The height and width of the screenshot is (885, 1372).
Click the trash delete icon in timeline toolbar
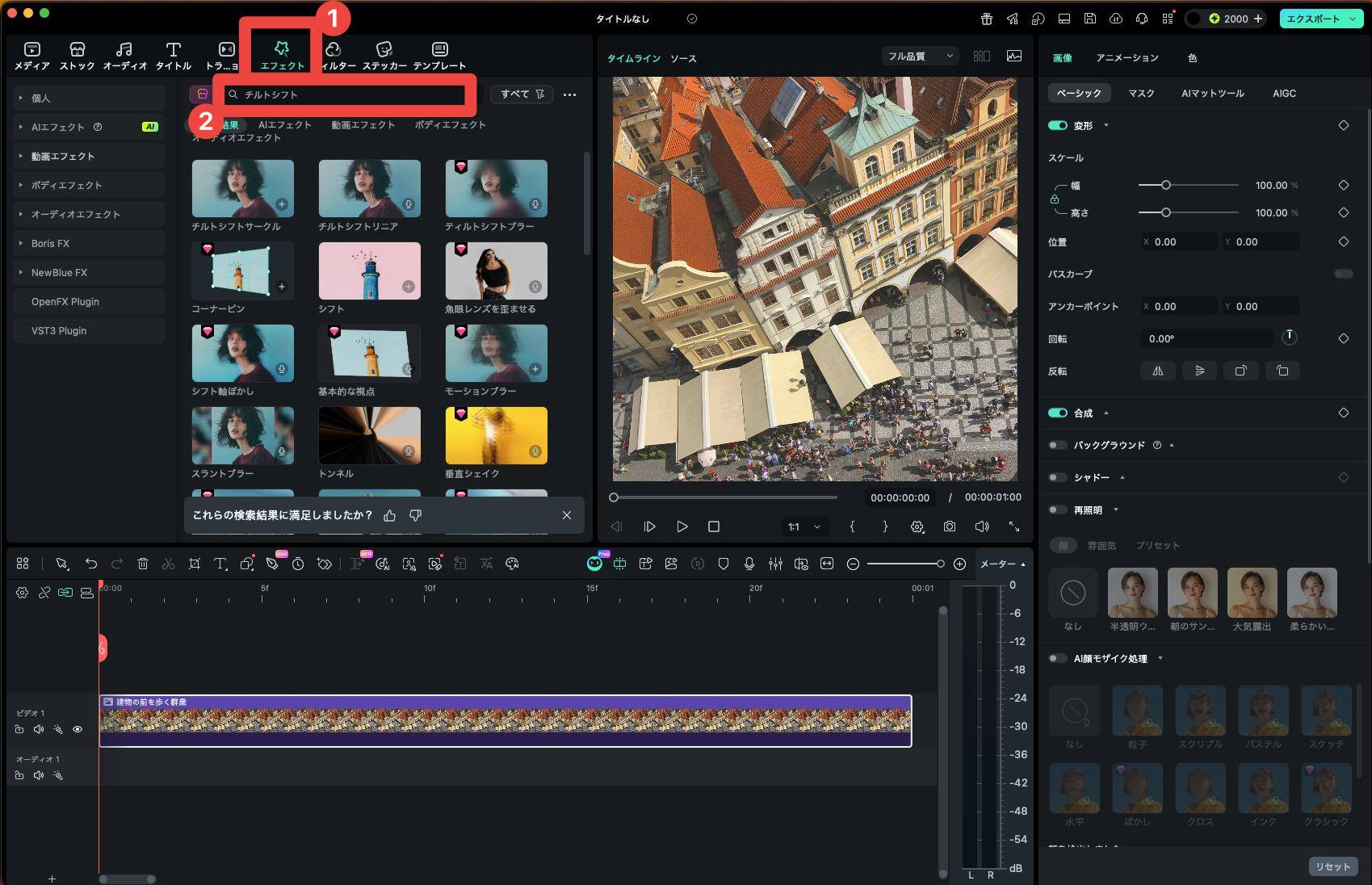143,564
